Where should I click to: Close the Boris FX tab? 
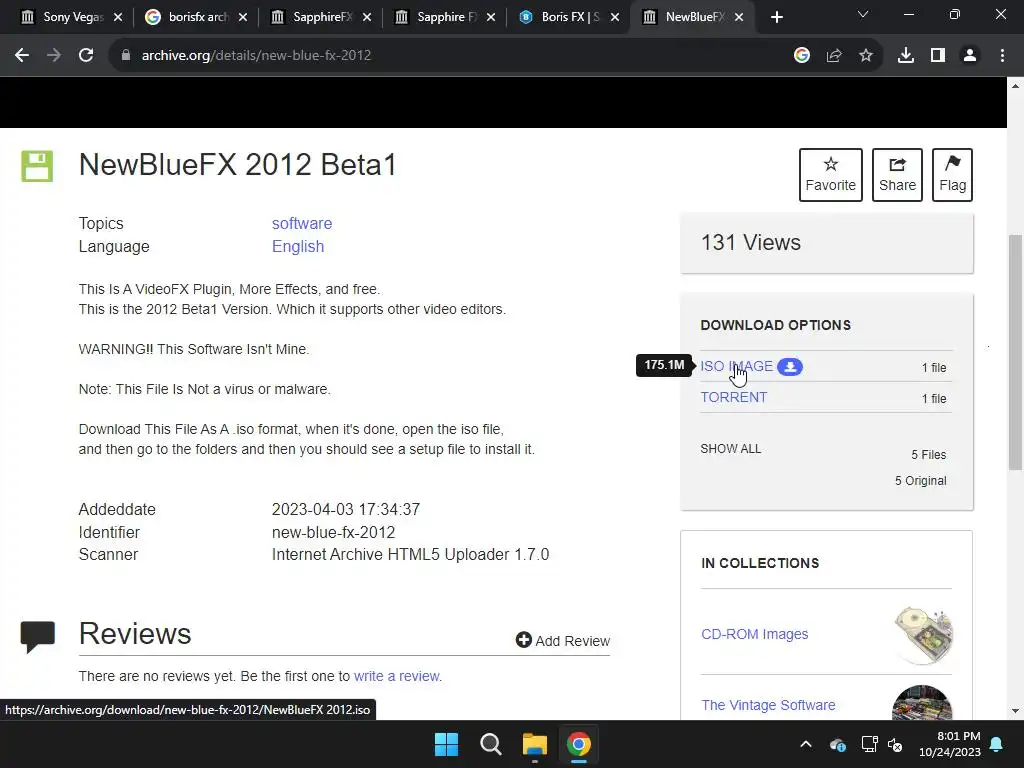click(615, 17)
